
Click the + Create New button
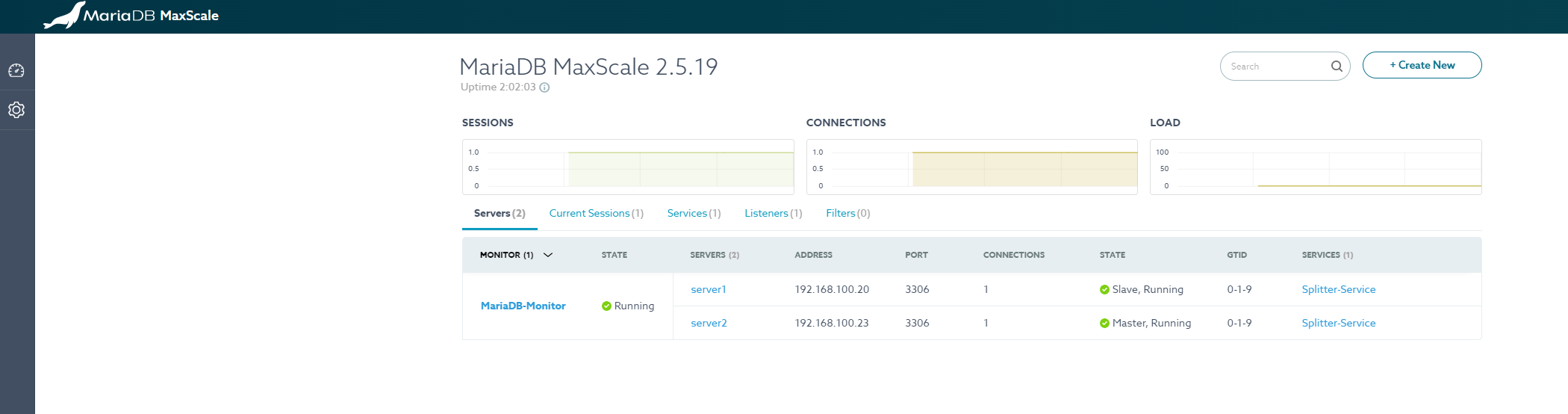(x=1422, y=65)
